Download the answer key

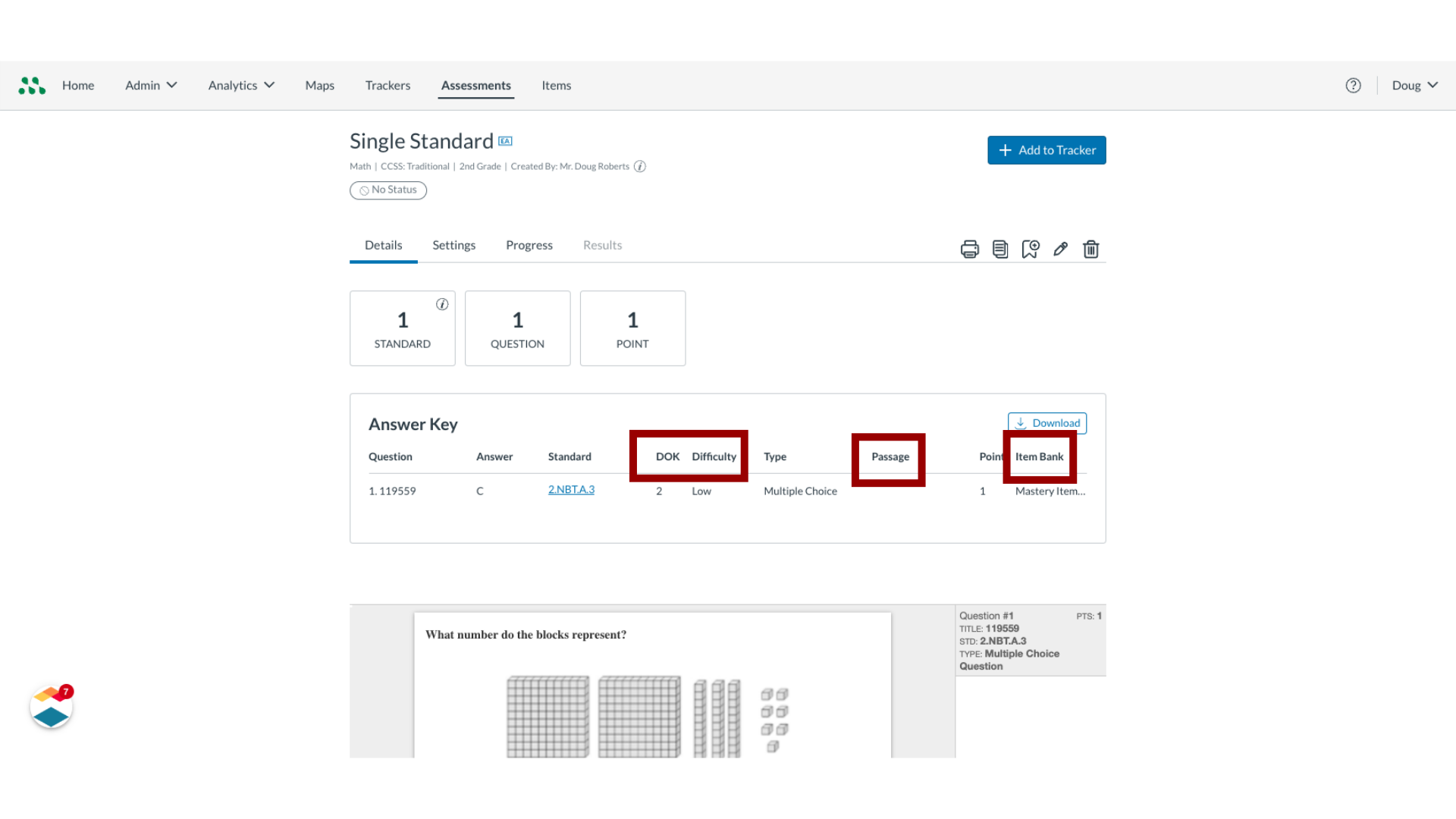(1047, 422)
